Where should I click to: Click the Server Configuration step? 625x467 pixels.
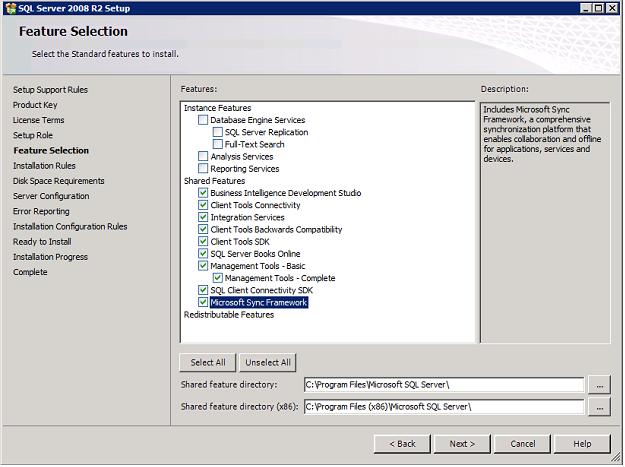click(x=51, y=196)
